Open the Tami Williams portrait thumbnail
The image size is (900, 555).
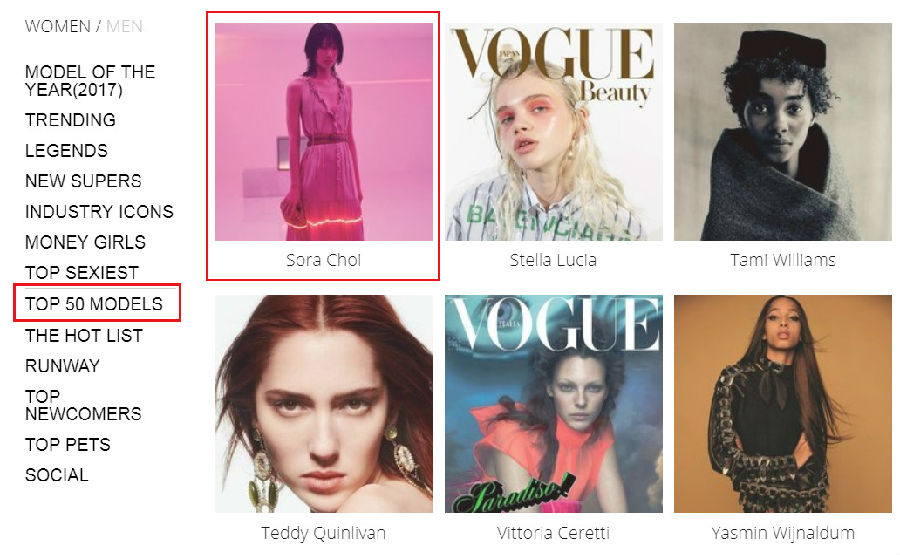(x=783, y=131)
